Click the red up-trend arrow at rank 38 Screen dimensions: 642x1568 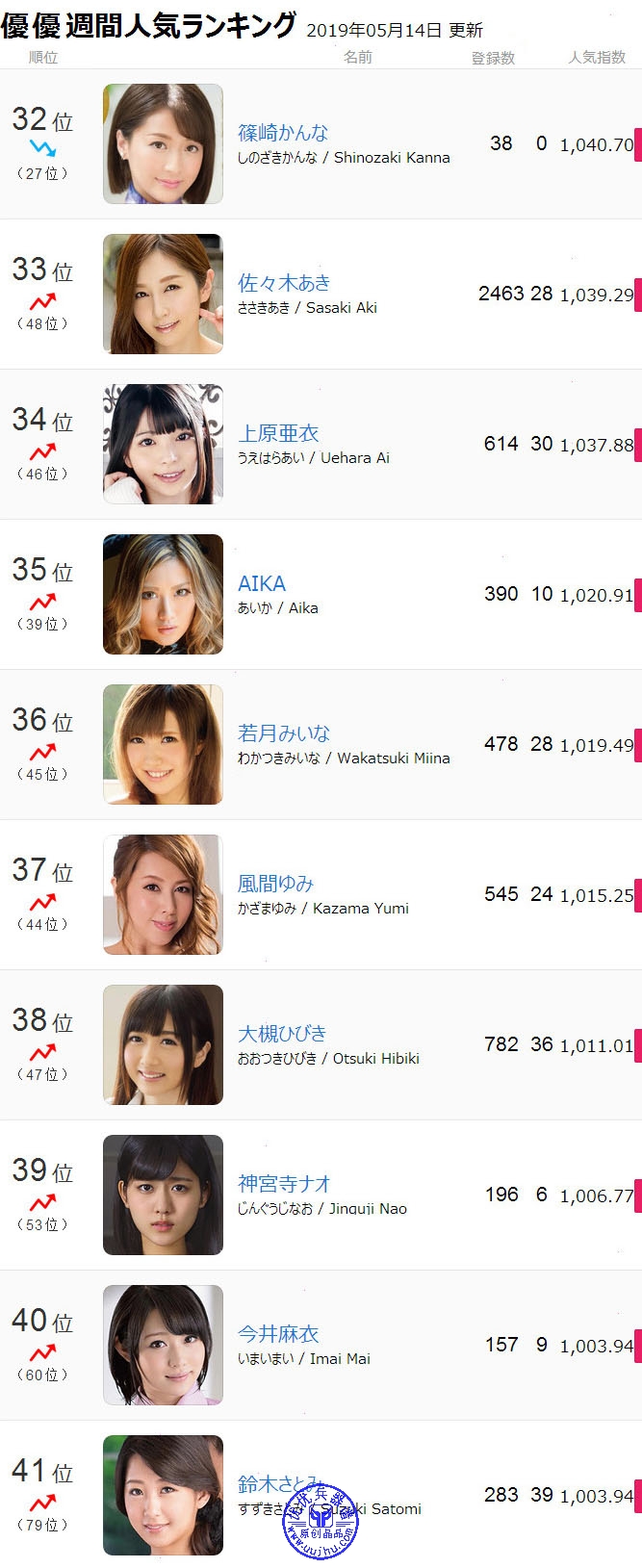pyautogui.click(x=42, y=1052)
